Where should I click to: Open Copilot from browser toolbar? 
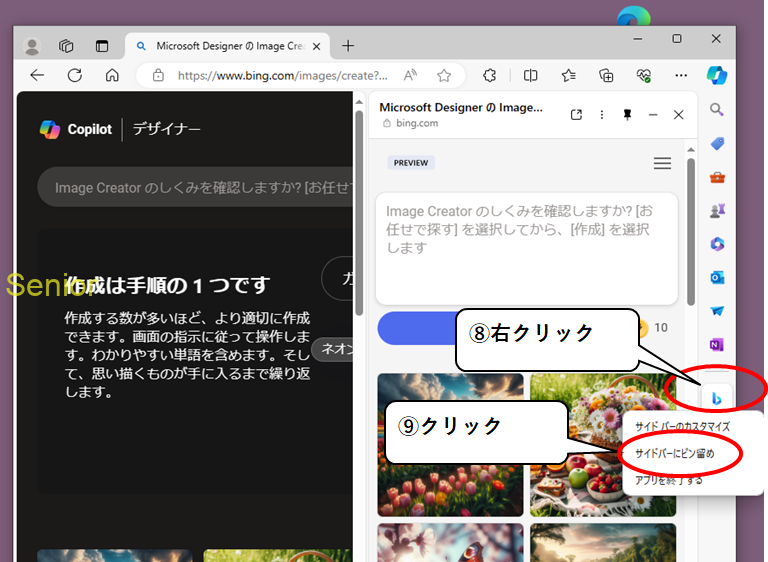tap(717, 75)
